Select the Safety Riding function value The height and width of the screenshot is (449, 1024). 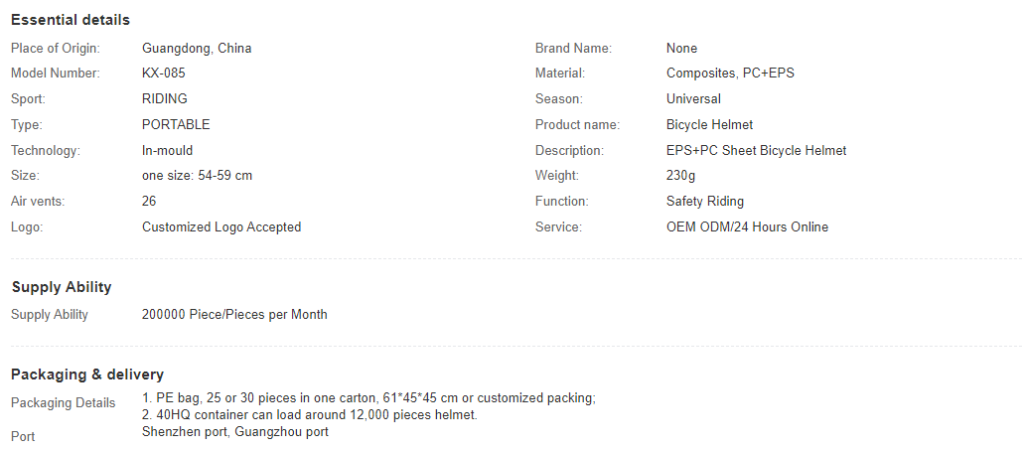[705, 202]
